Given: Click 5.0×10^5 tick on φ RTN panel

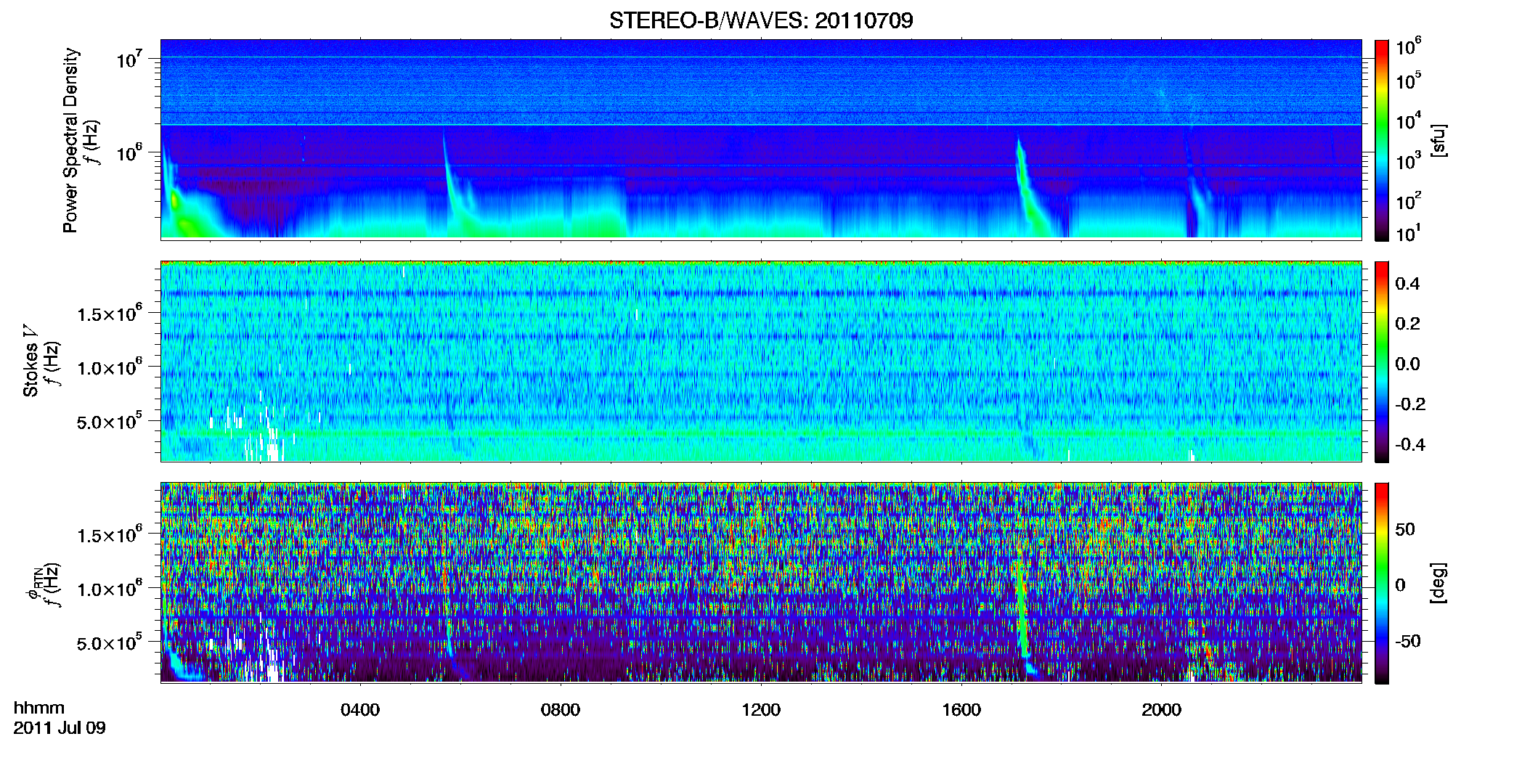Looking at the screenshot, I should click(x=110, y=642).
